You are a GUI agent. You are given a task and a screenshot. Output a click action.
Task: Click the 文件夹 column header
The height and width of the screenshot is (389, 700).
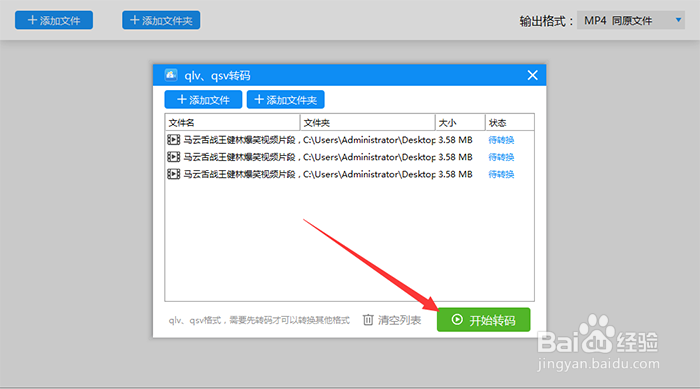[x=367, y=122]
